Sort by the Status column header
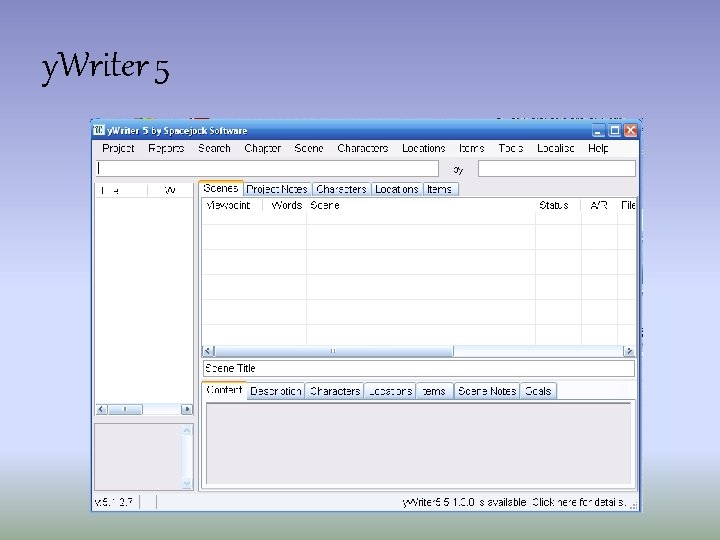The height and width of the screenshot is (540, 720). coord(558,205)
